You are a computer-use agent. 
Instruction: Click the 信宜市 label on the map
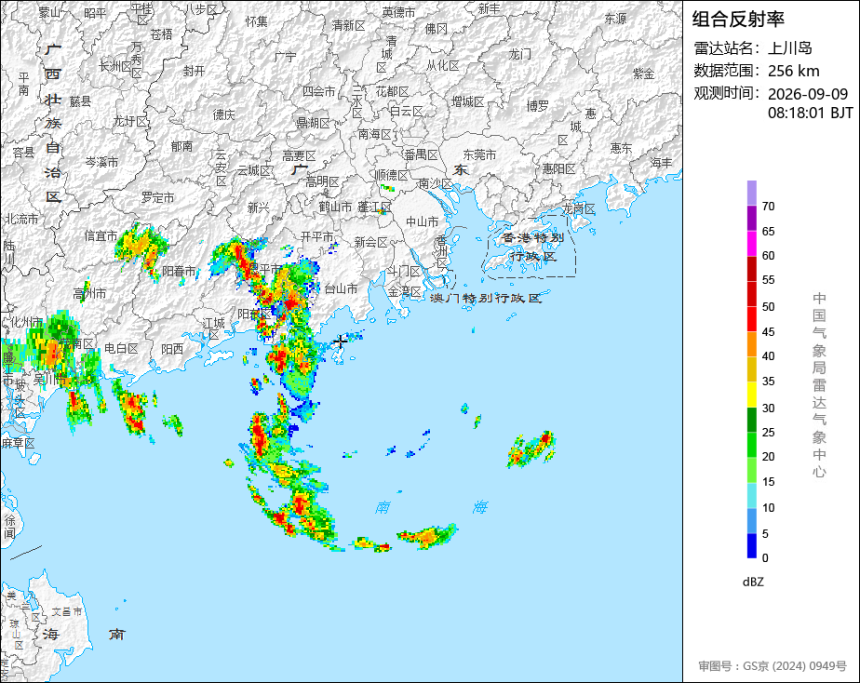point(101,236)
